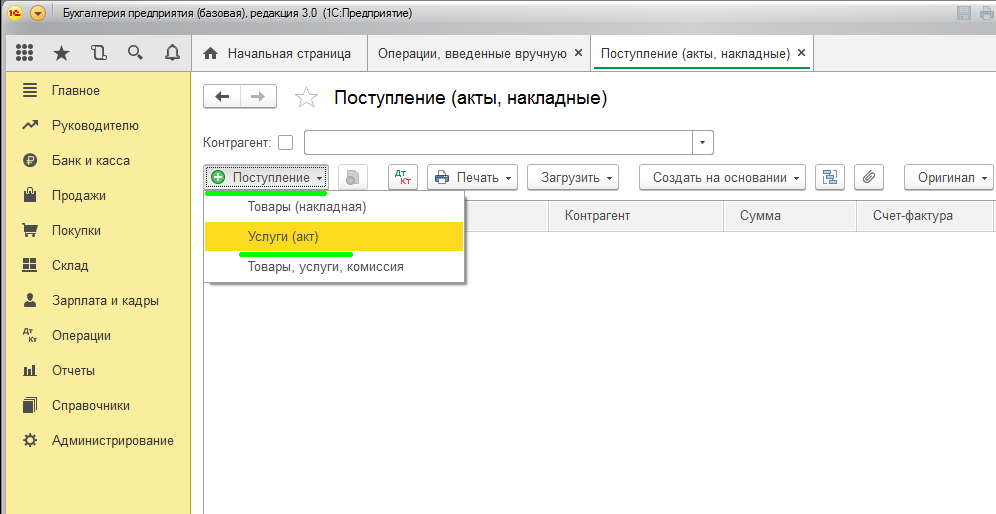Open Создать на основании dropdown

click(722, 177)
